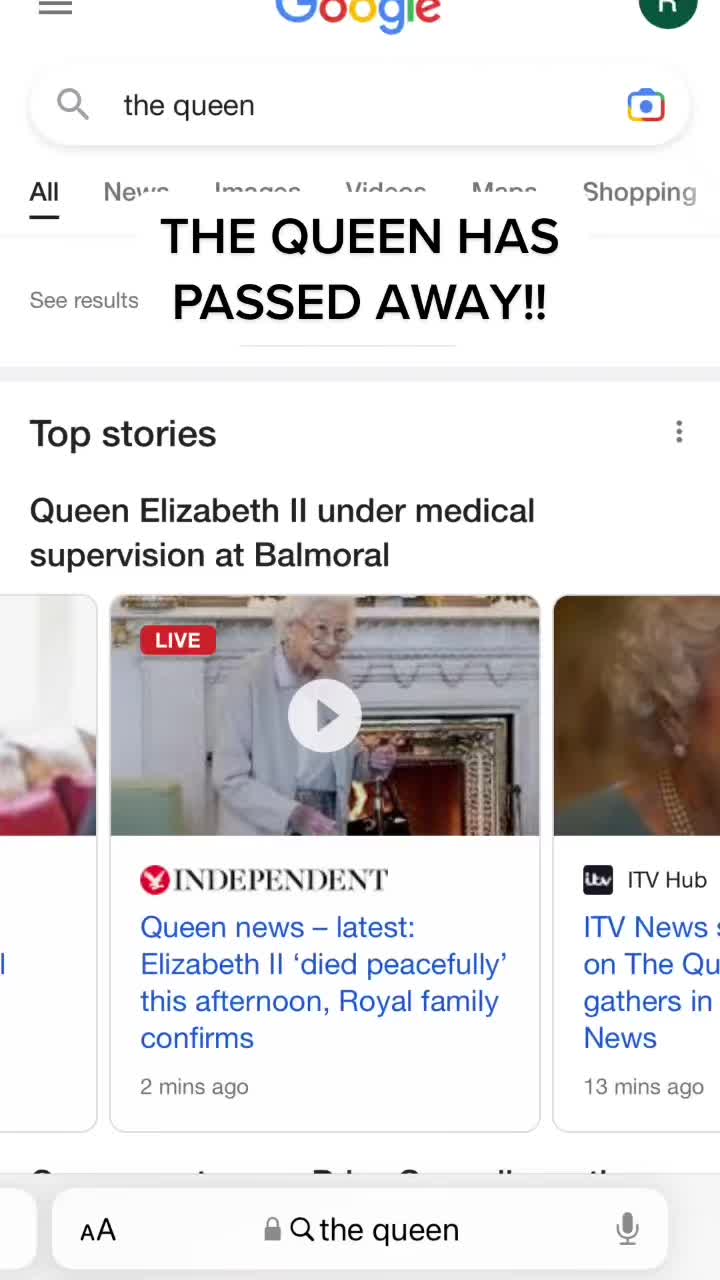Open the AA reader text-size menu
Image resolution: width=720 pixels, height=1280 pixels.
pos(98,1230)
